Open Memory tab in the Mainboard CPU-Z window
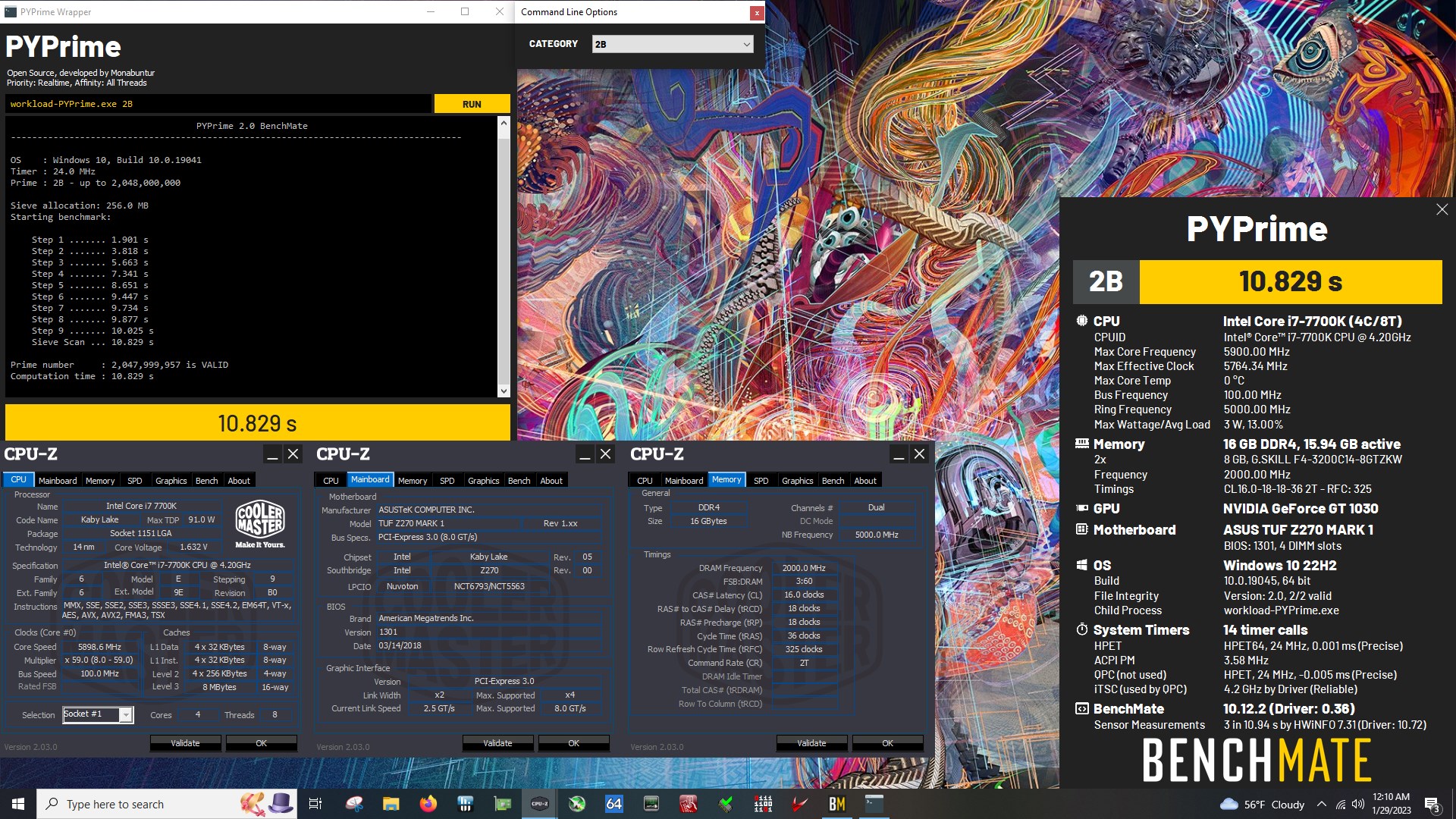The image size is (1456, 819). 413,481
